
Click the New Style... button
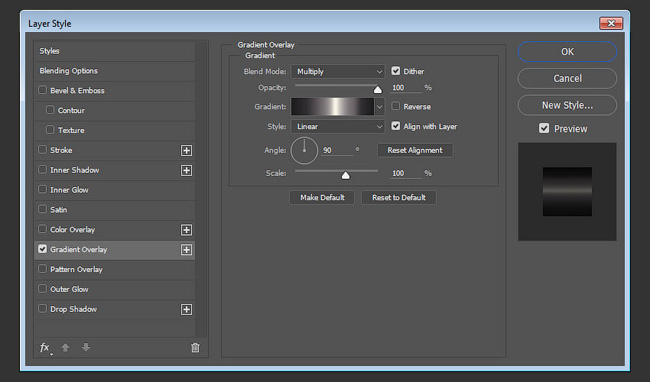567,105
